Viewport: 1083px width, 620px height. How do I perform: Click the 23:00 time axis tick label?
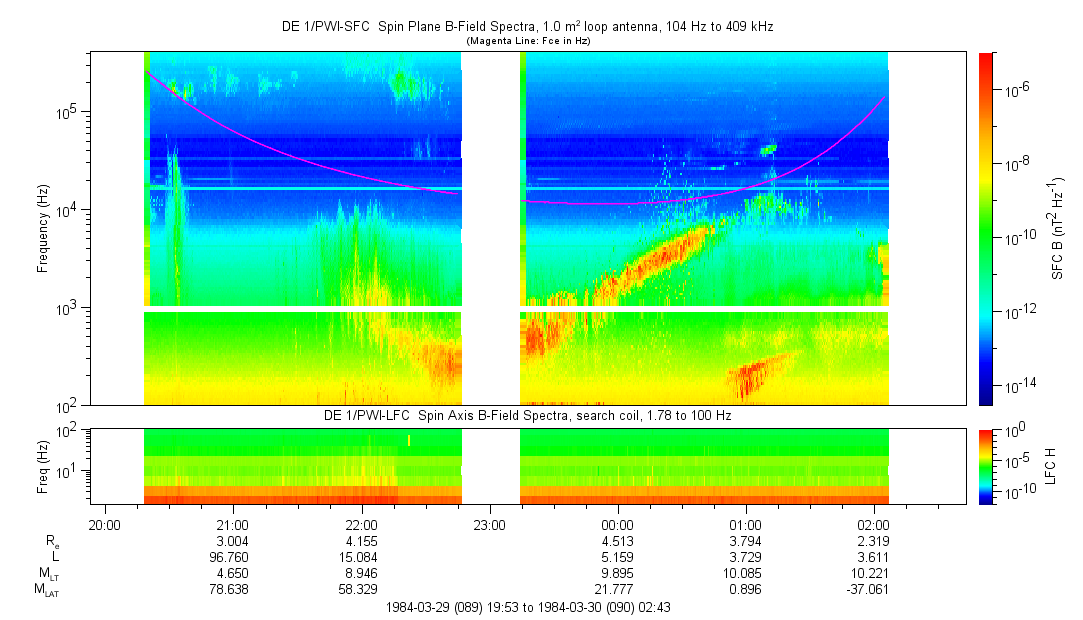point(489,524)
